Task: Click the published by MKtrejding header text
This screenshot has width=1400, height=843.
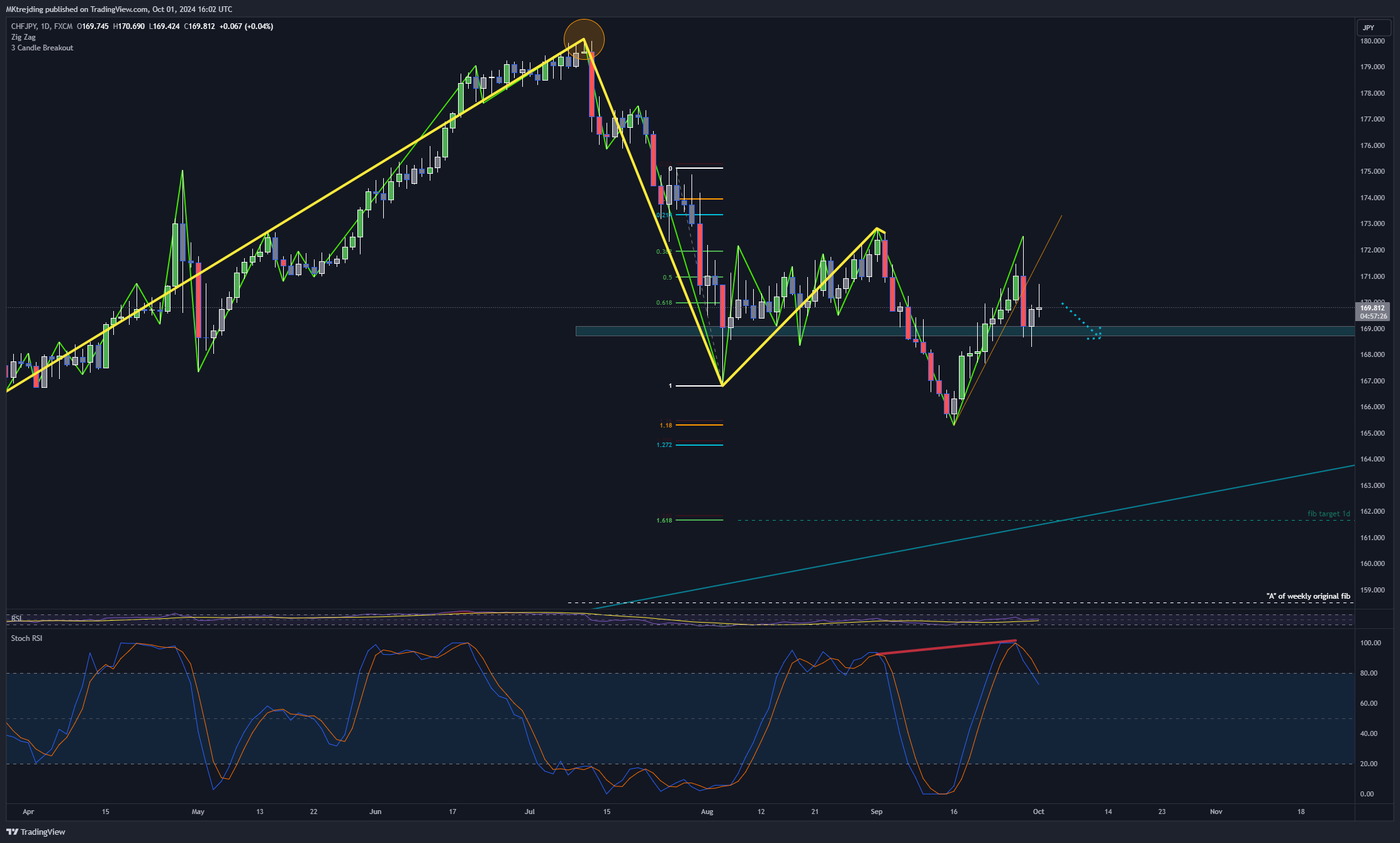Action: click(119, 9)
